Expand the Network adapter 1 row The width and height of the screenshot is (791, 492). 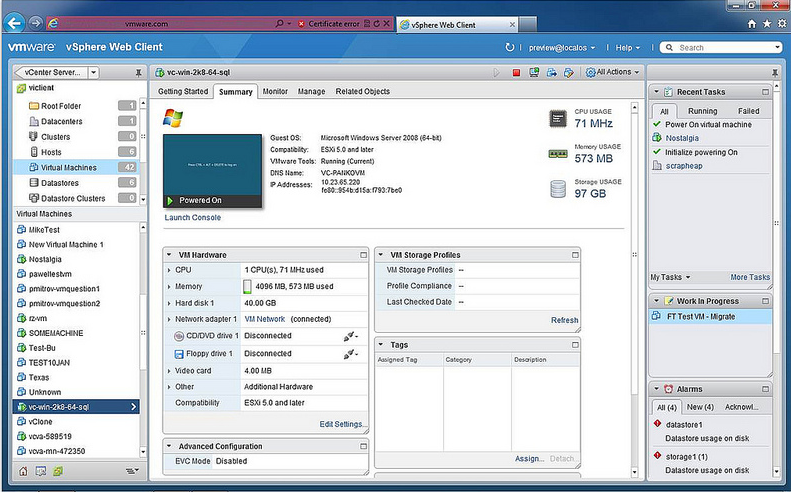click(169, 319)
